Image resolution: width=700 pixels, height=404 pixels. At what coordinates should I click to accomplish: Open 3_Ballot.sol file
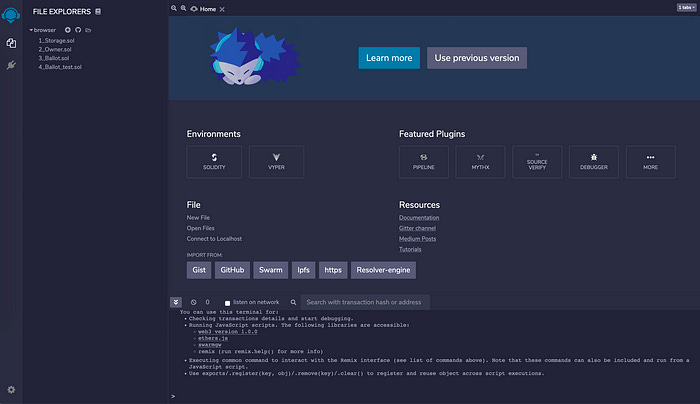pos(54,58)
